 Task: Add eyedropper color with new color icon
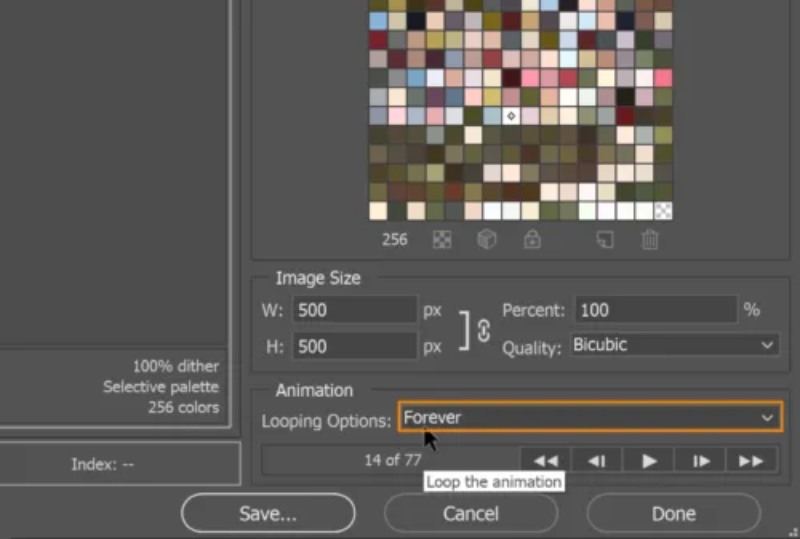605,239
